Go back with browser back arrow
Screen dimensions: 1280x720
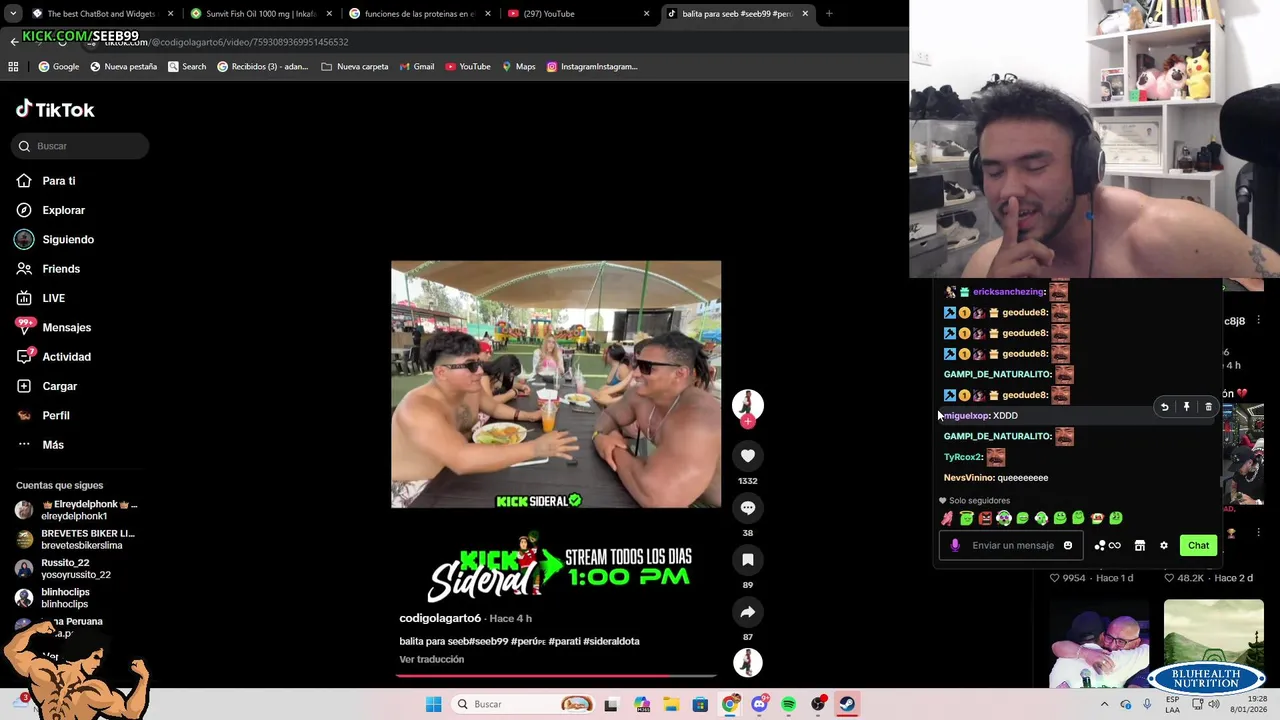(x=14, y=42)
